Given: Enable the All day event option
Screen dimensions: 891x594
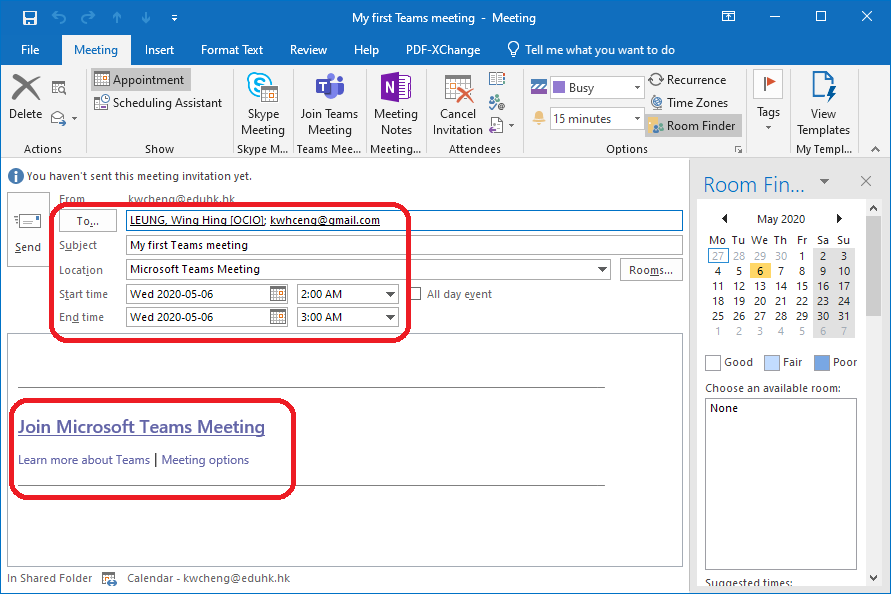Looking at the screenshot, I should (x=416, y=294).
